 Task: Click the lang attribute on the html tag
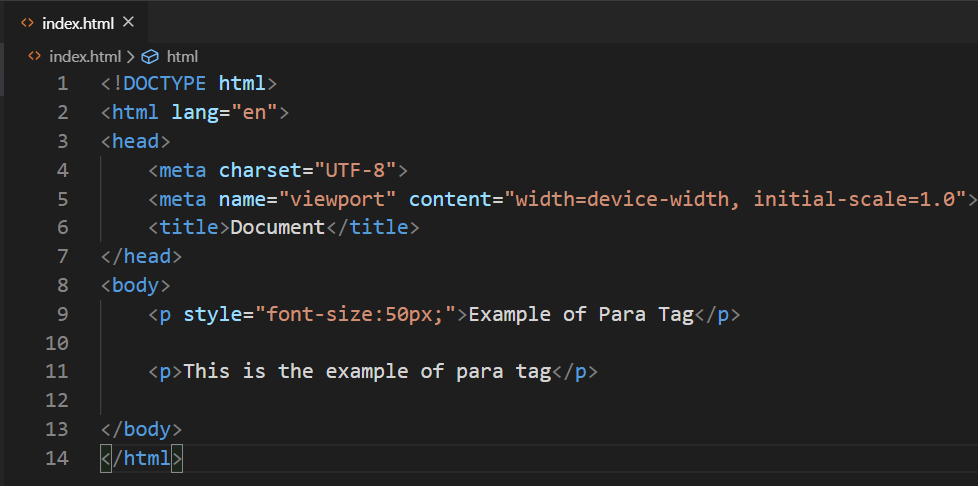pos(194,113)
